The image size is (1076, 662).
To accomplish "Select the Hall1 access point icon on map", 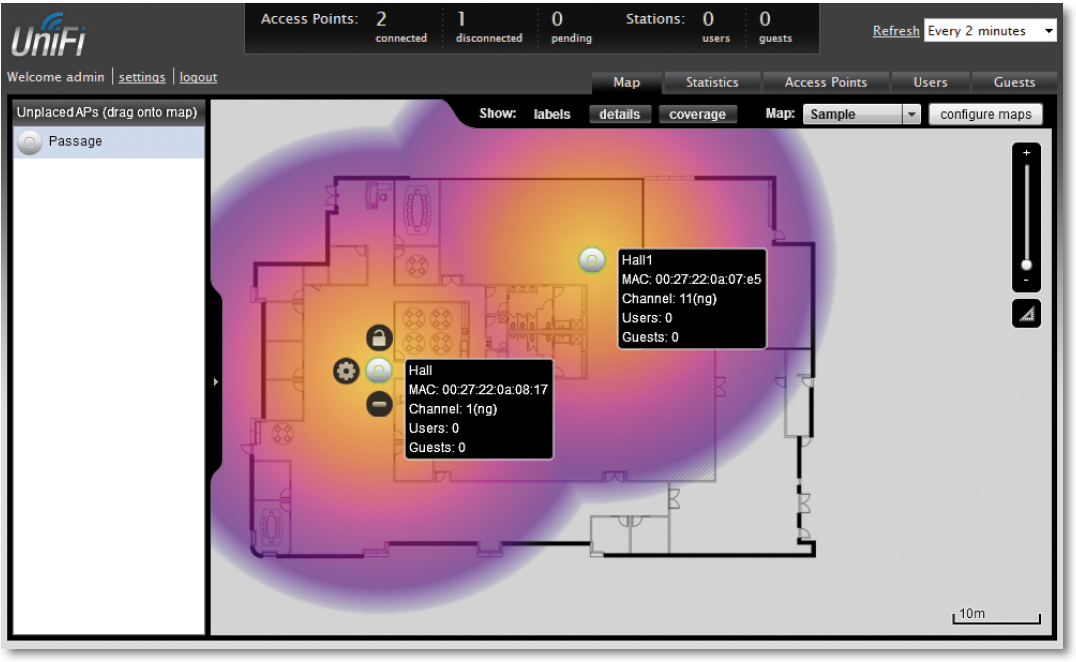I will (x=592, y=259).
